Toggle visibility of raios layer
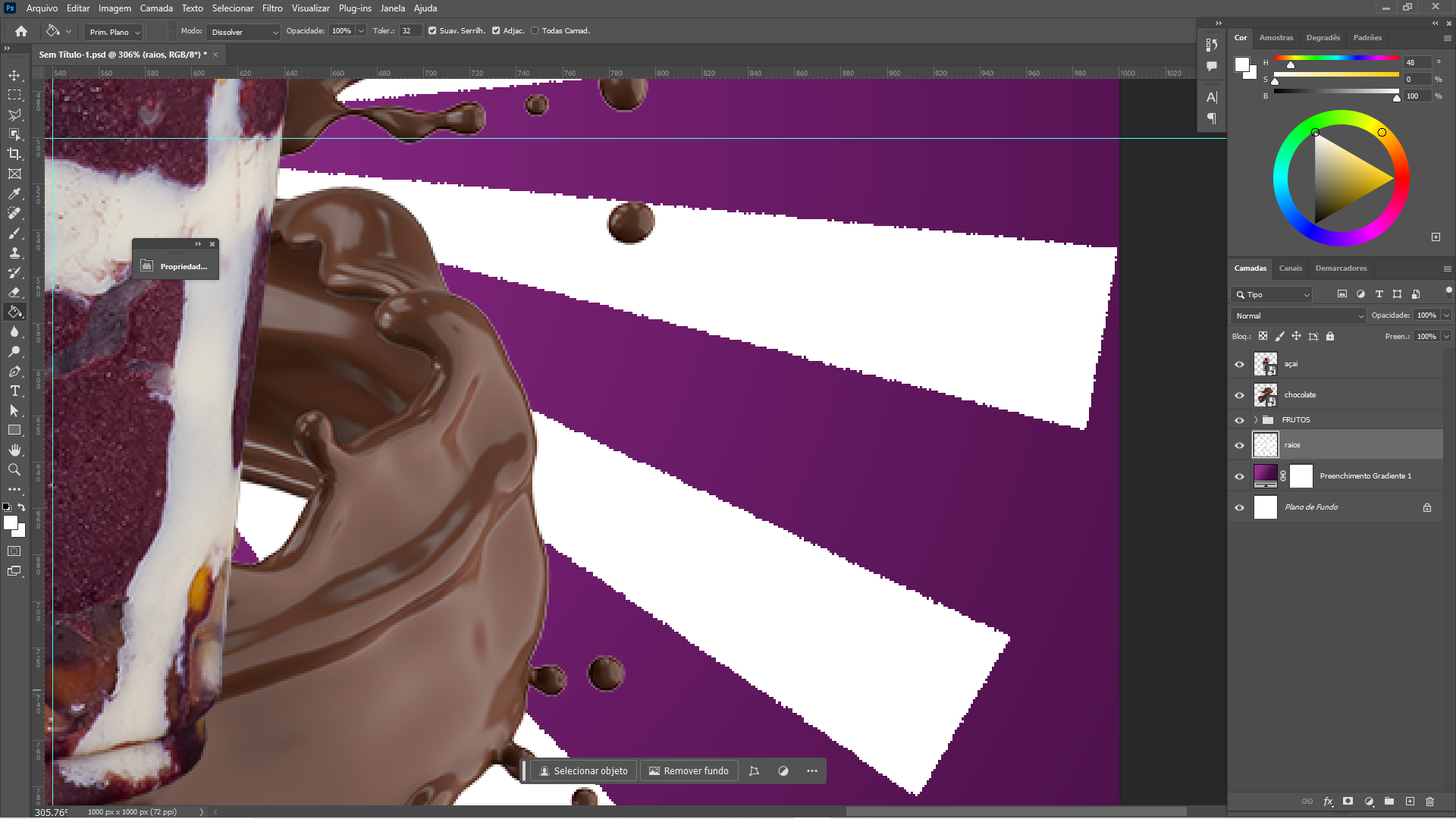Viewport: 1456px width, 819px height. 1240,445
